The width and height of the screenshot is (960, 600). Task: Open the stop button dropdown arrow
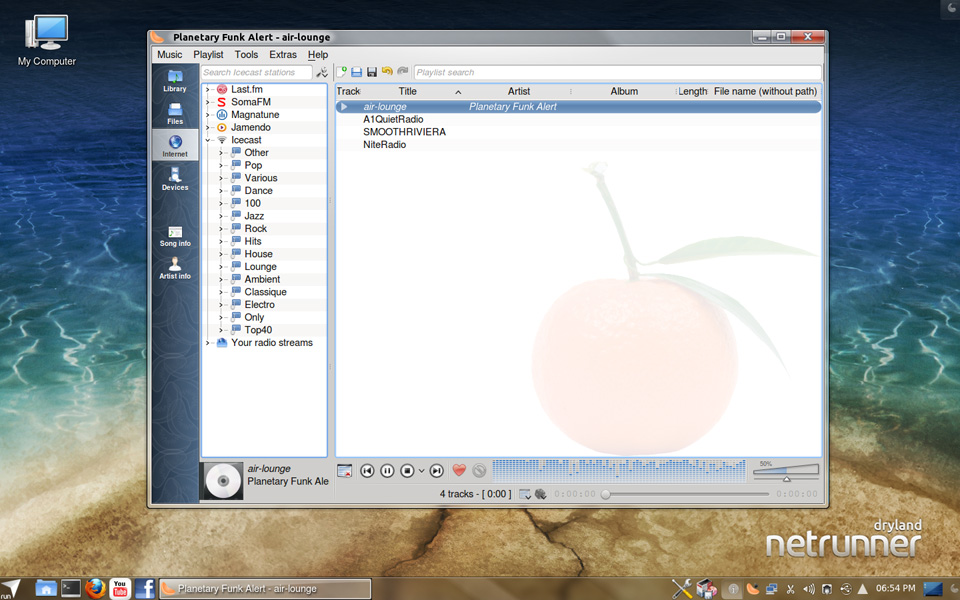pos(421,470)
